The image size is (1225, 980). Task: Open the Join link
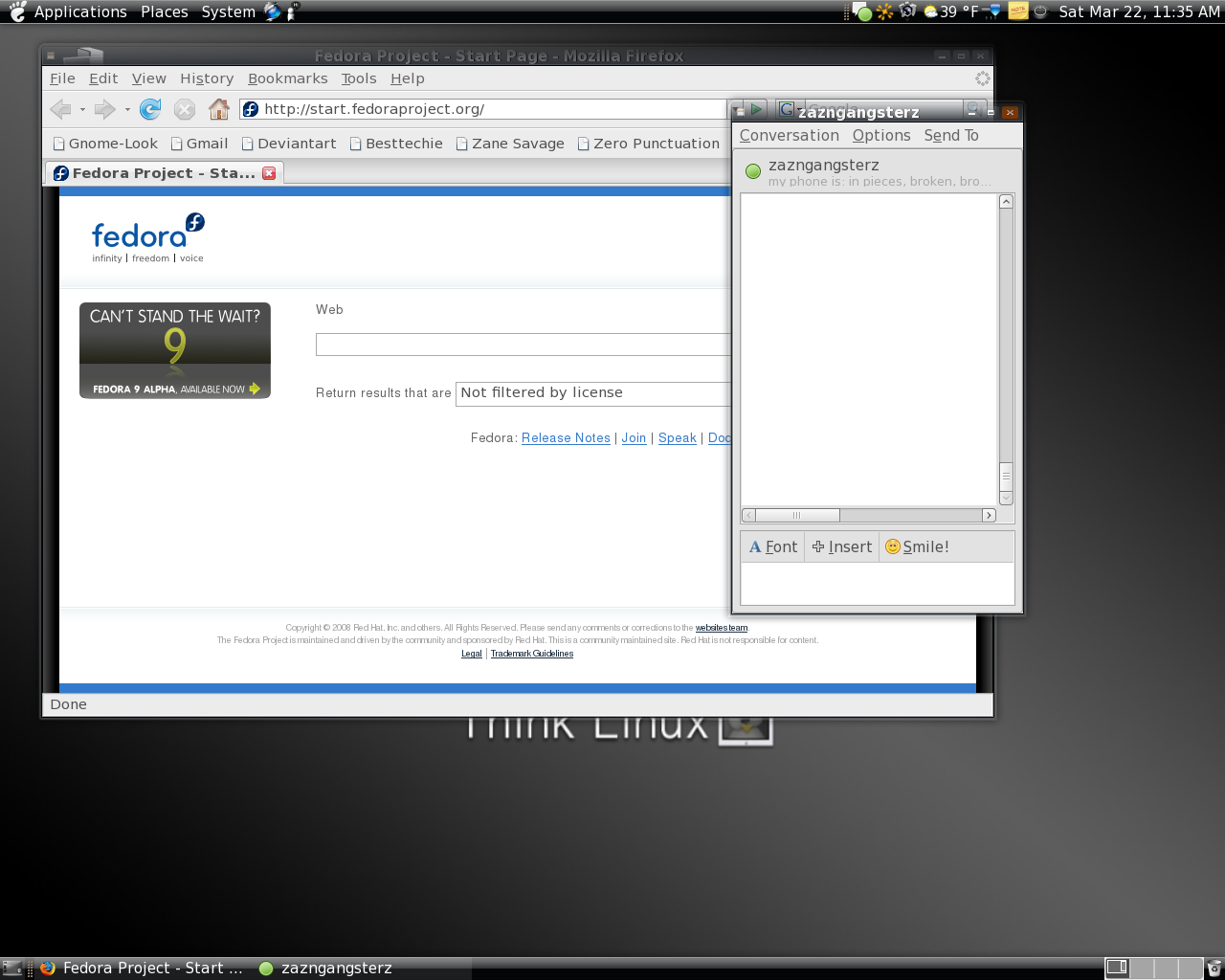click(x=634, y=438)
